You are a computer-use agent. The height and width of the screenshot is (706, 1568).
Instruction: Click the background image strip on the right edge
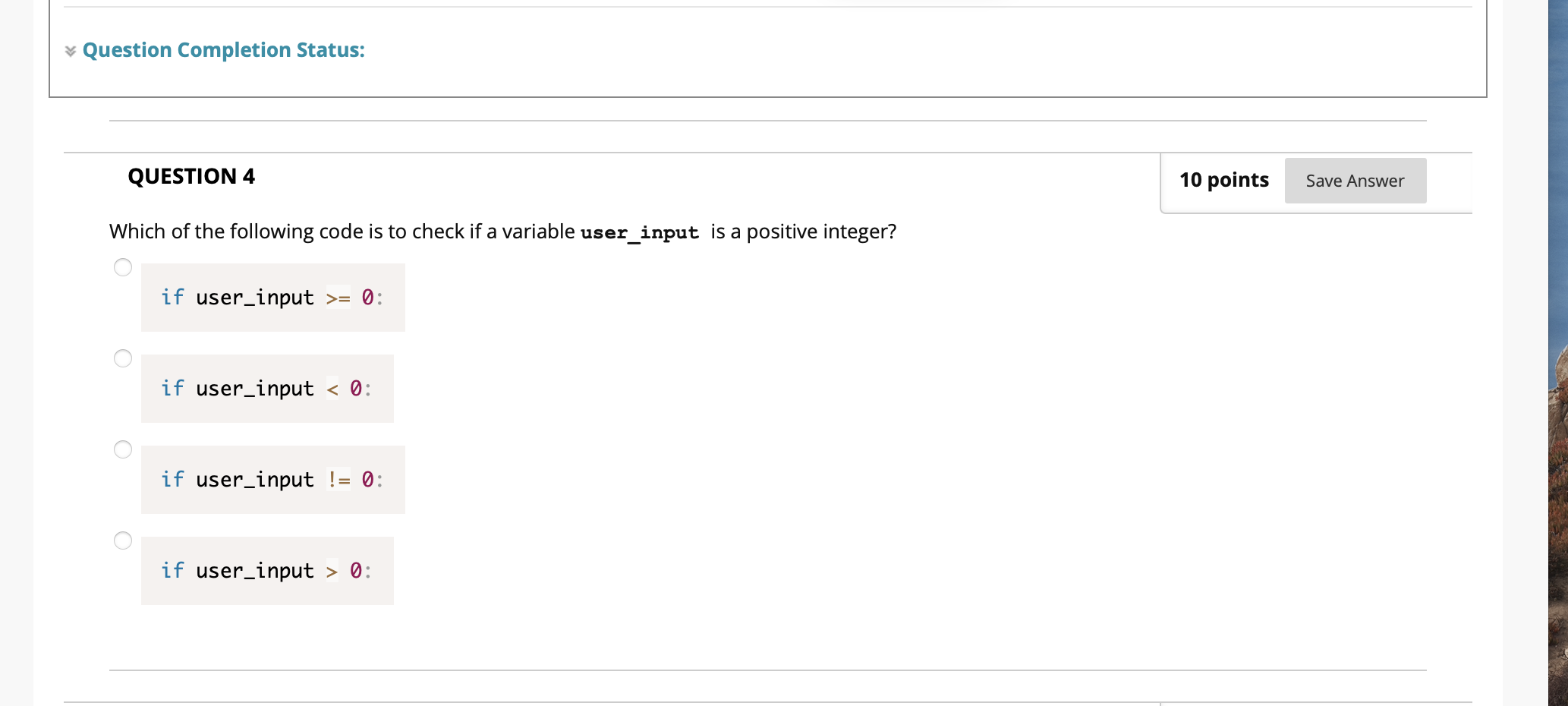[x=1556, y=353]
